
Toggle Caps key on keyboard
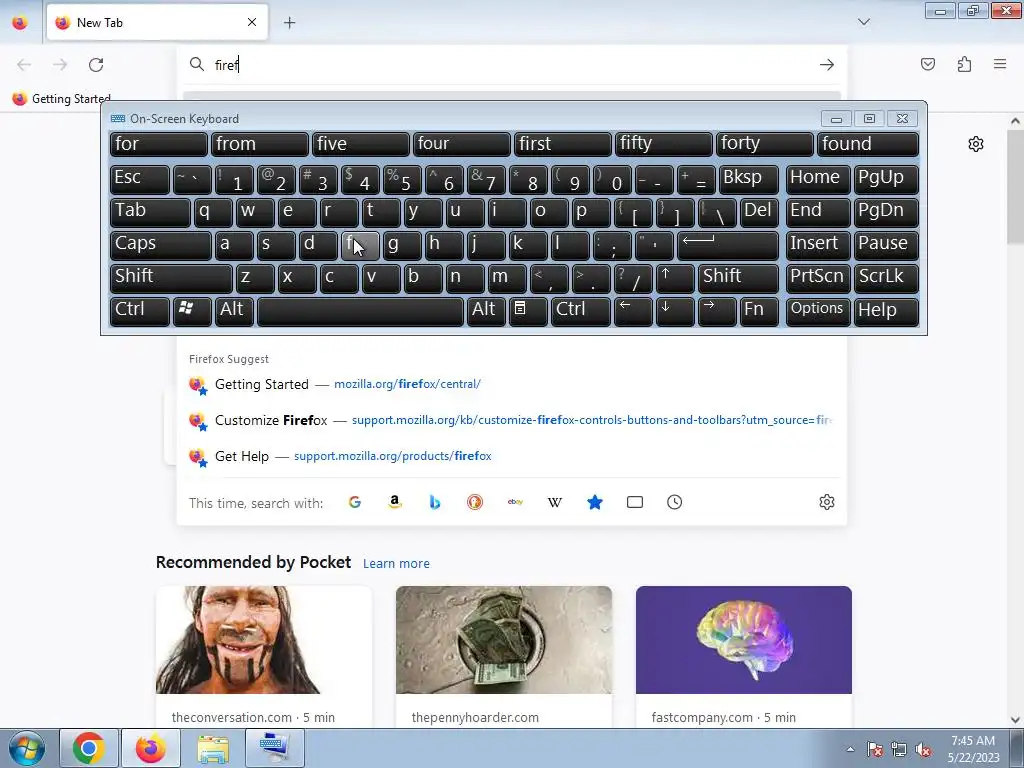coord(161,245)
